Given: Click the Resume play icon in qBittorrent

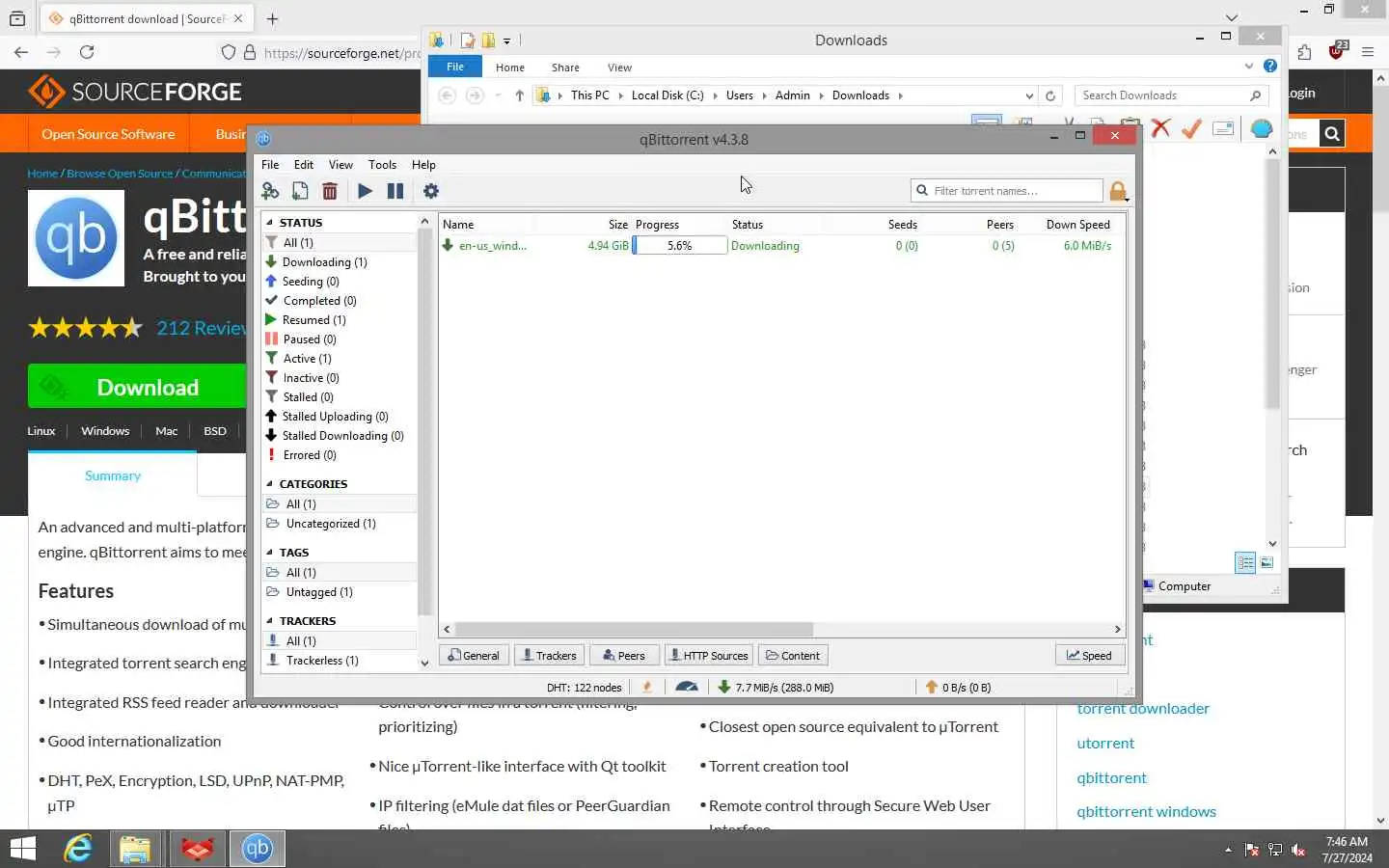Looking at the screenshot, I should pyautogui.click(x=365, y=191).
